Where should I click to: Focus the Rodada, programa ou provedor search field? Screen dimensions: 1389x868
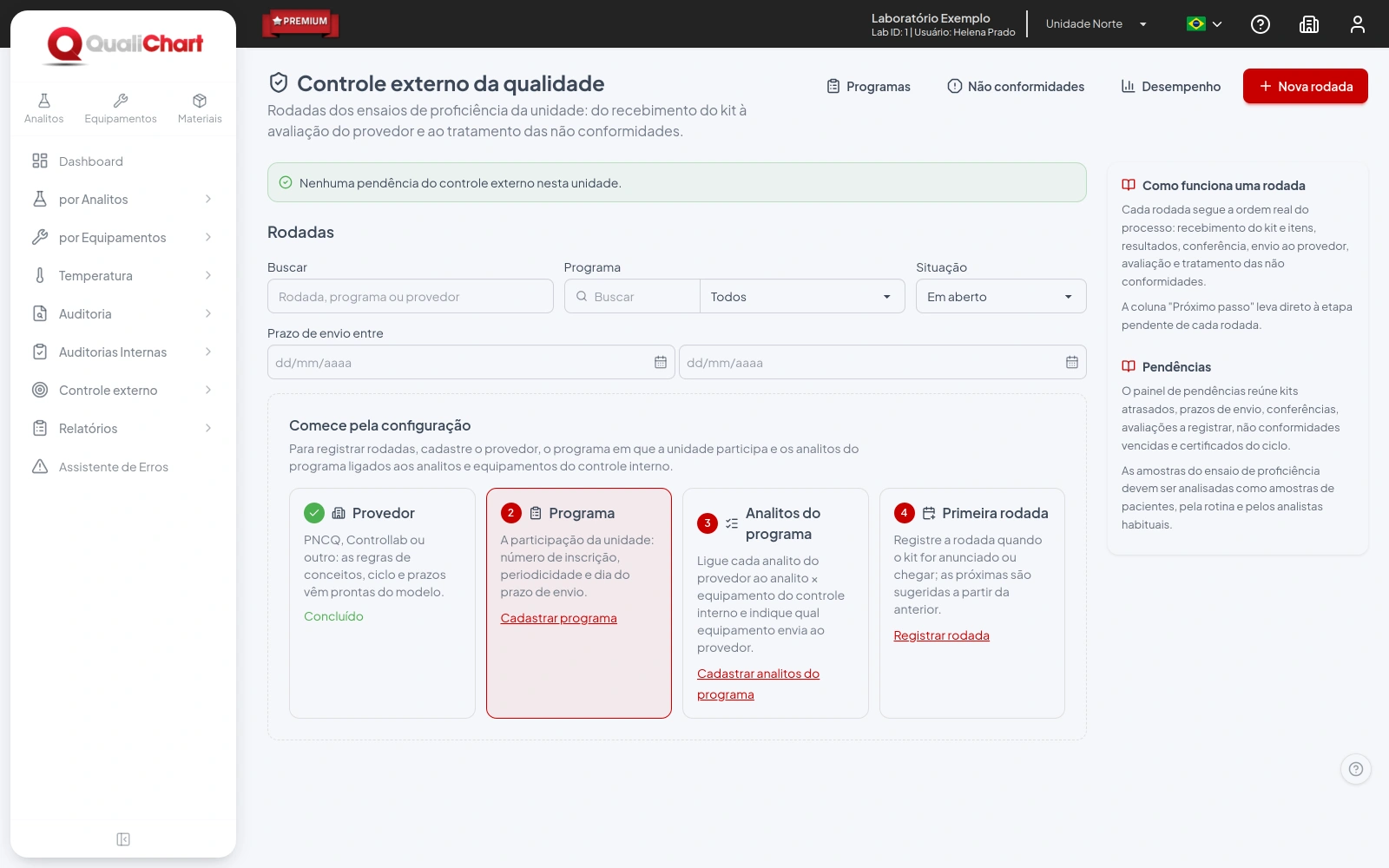(411, 297)
